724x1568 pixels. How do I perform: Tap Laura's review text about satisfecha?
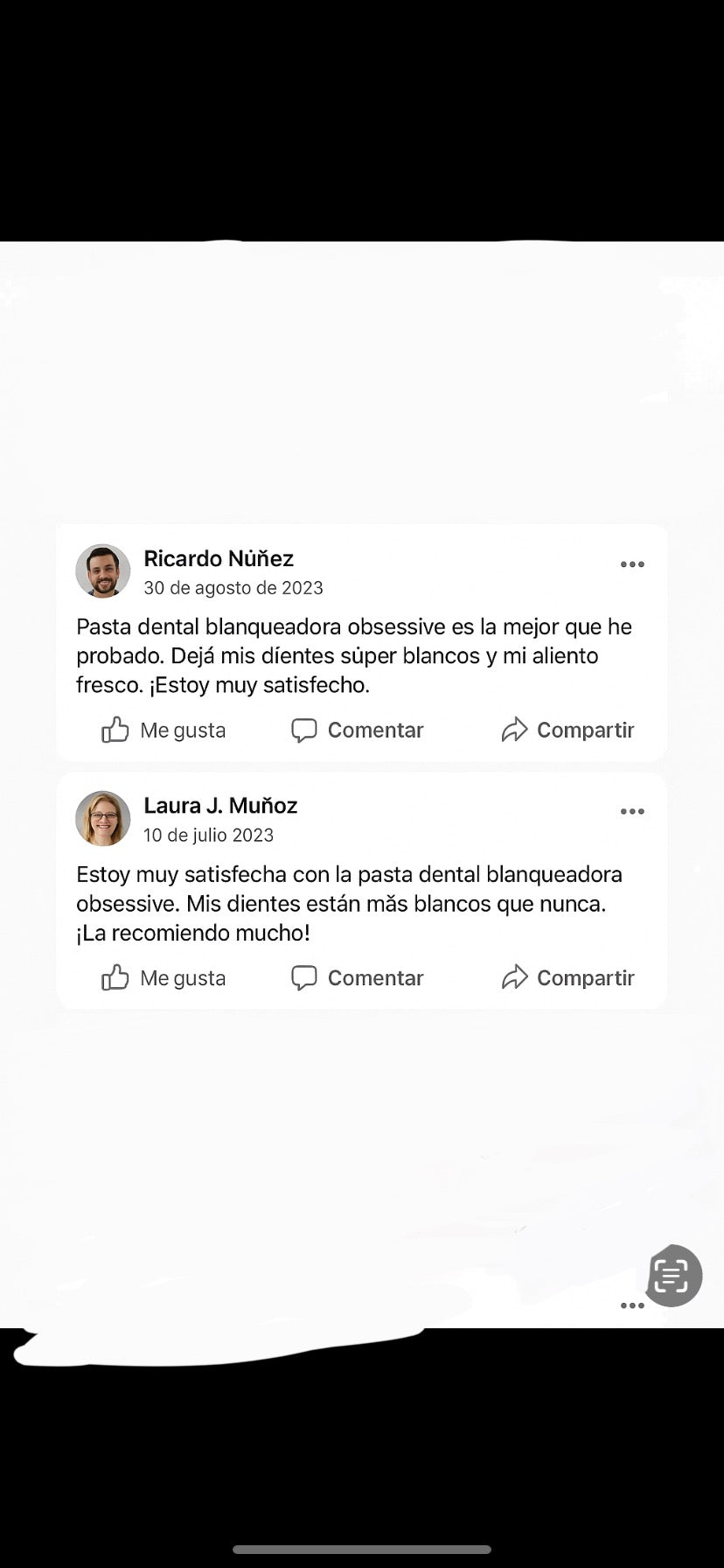350,903
